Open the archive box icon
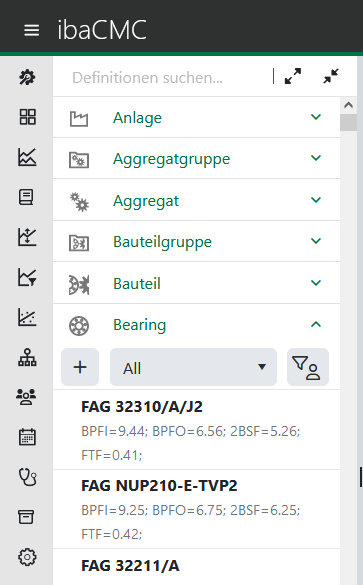The image size is (363, 585). coord(26,517)
